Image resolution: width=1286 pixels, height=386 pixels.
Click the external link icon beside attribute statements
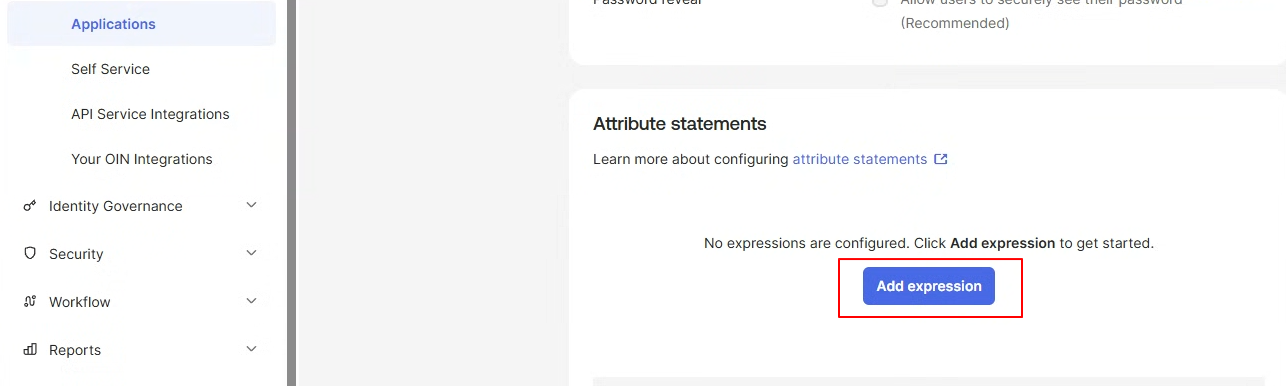point(941,159)
